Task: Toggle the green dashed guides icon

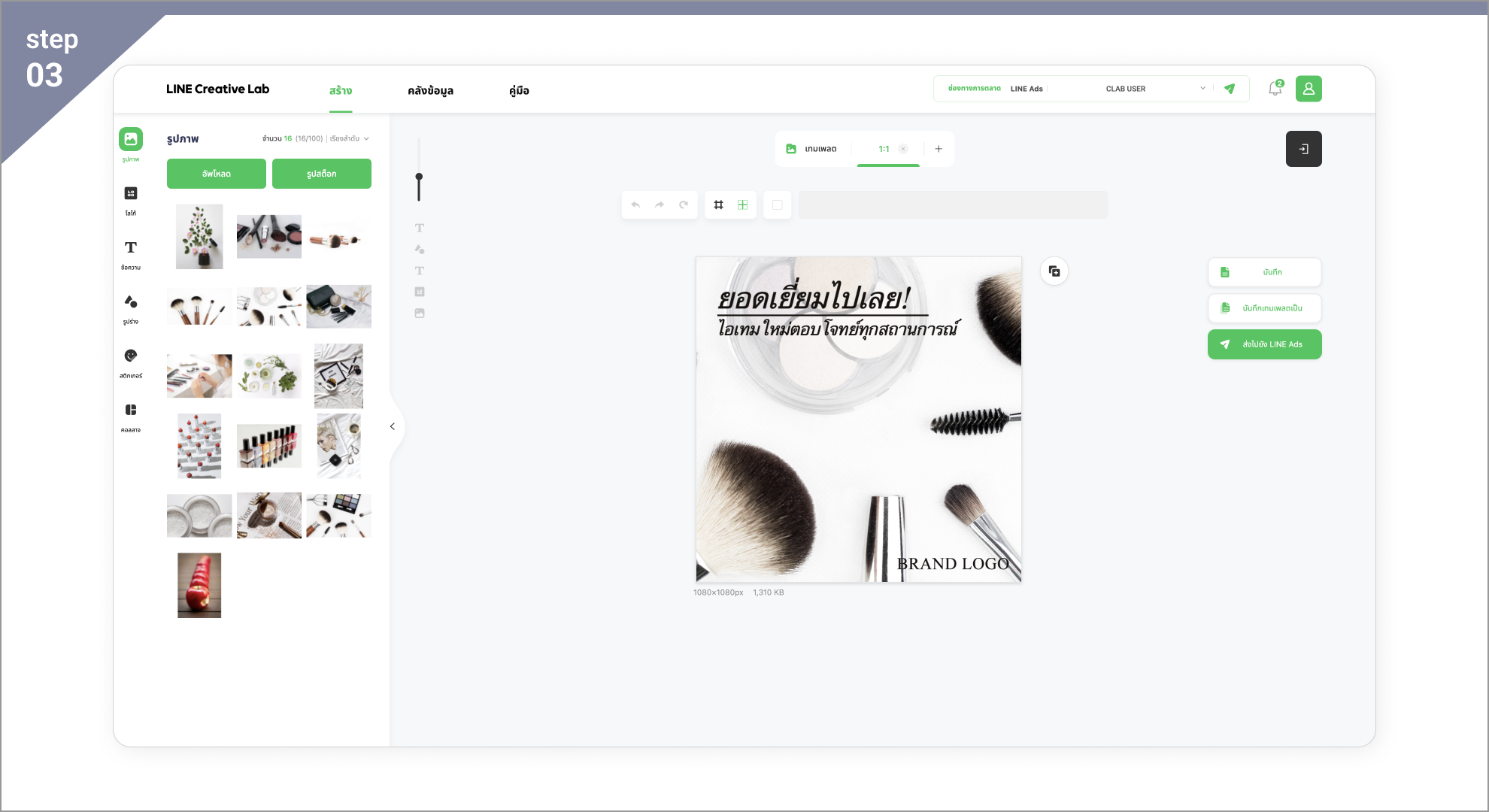Action: click(x=743, y=205)
